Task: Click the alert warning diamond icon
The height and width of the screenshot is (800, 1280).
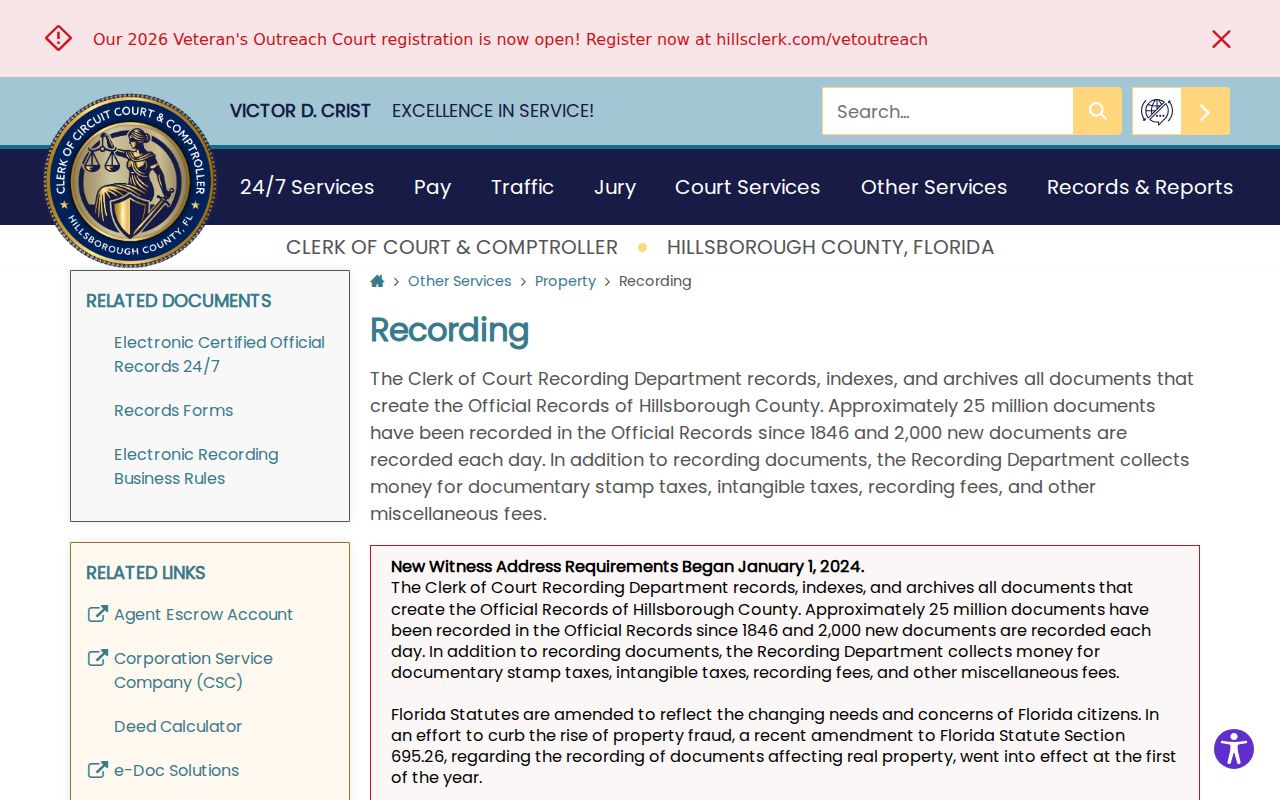Action: tap(58, 38)
